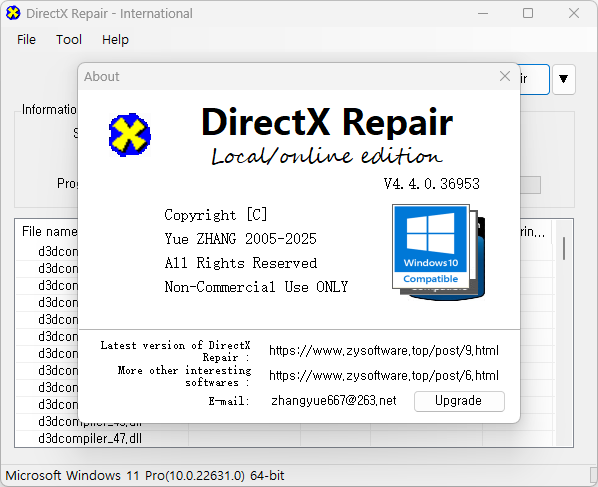Open the Help menu

pyautogui.click(x=115, y=39)
